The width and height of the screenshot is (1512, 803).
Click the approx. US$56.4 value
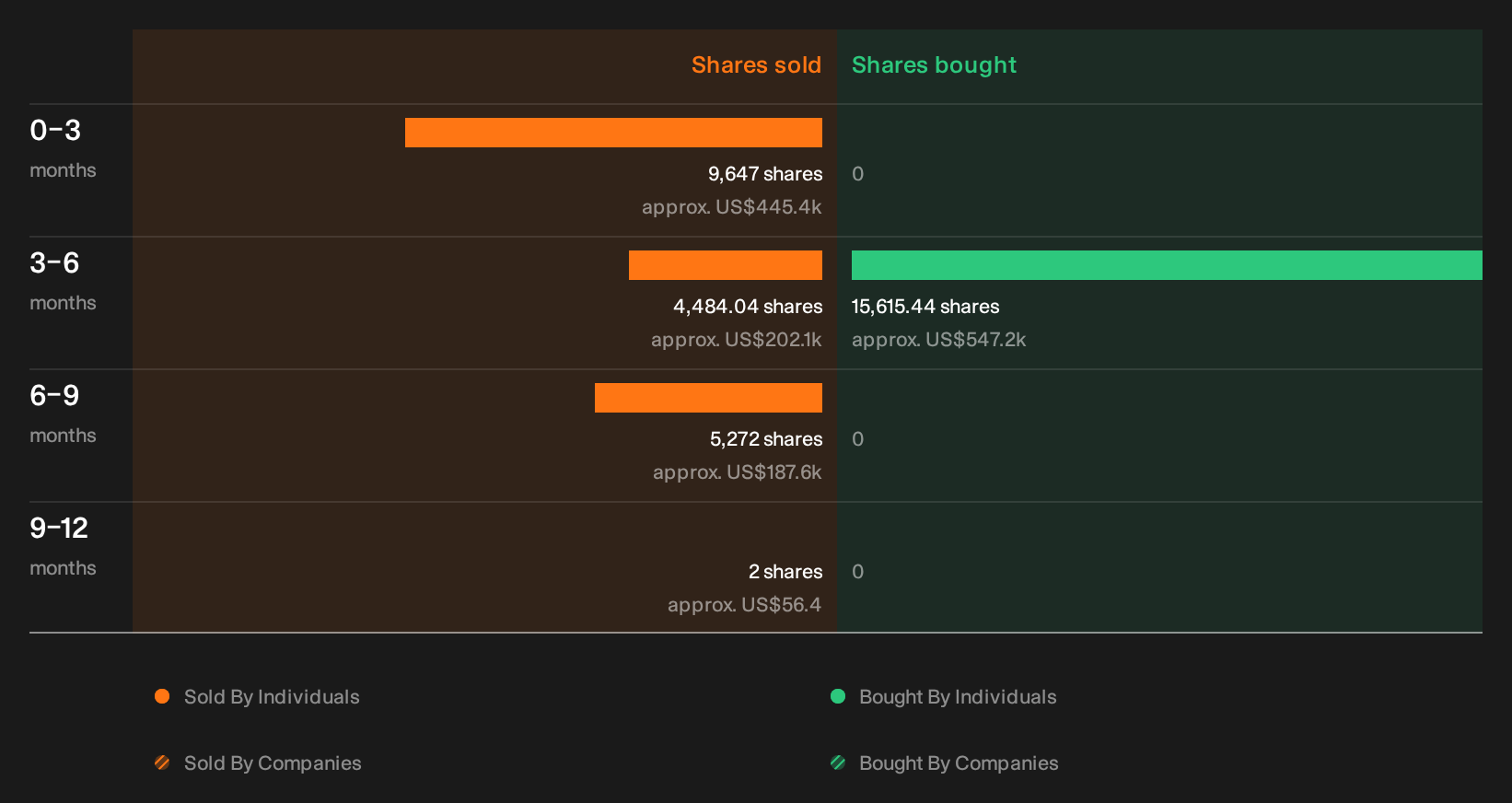pyautogui.click(x=744, y=605)
